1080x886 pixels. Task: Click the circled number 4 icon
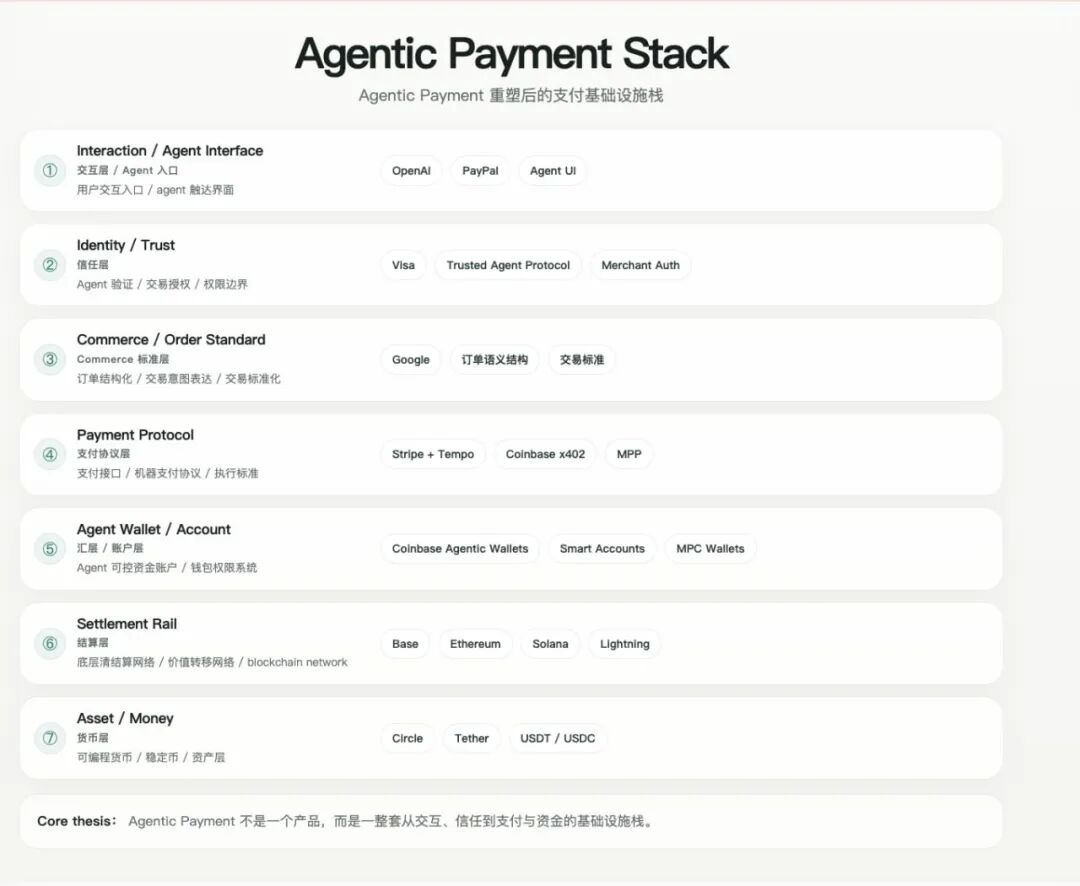(x=49, y=454)
